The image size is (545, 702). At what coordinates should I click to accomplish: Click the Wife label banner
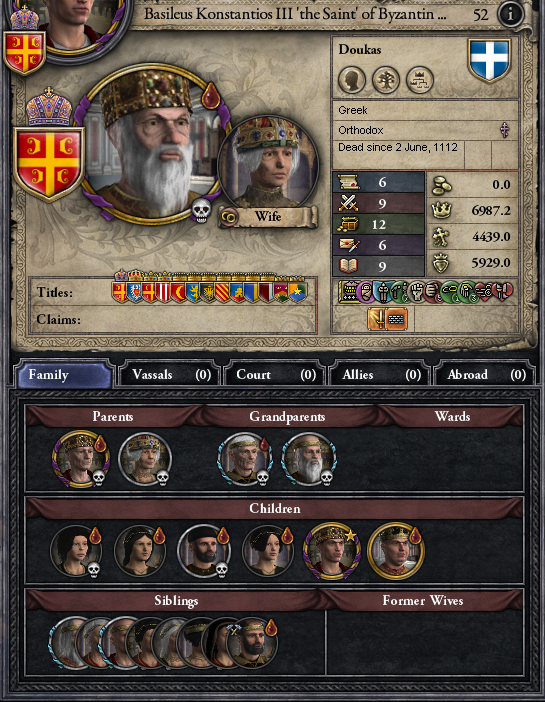point(268,217)
